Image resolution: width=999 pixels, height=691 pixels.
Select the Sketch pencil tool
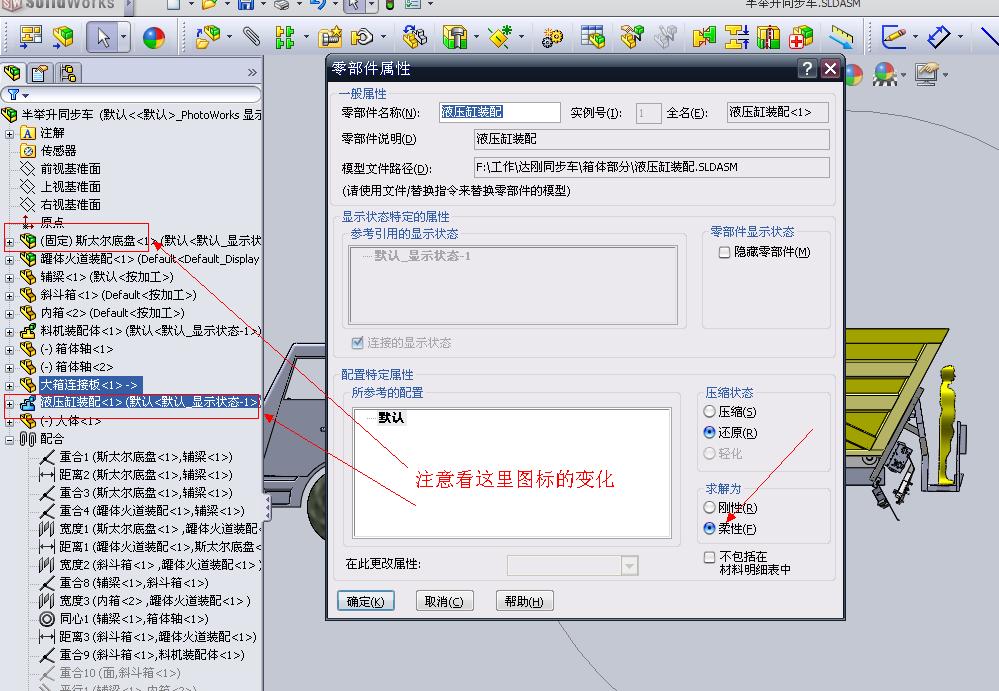tap(895, 37)
